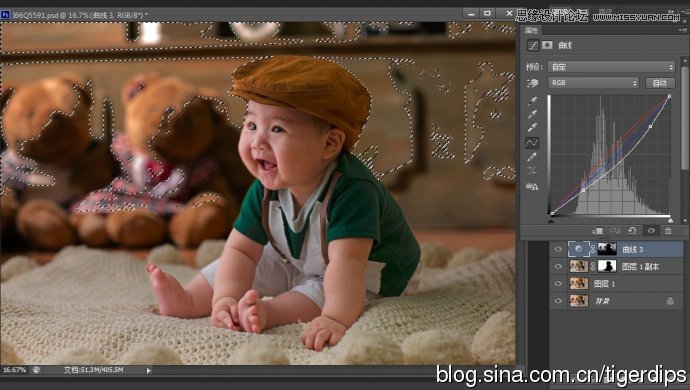Pick the white point eyedropper
Image resolution: width=690 pixels, height=390 pixels.
(x=532, y=128)
